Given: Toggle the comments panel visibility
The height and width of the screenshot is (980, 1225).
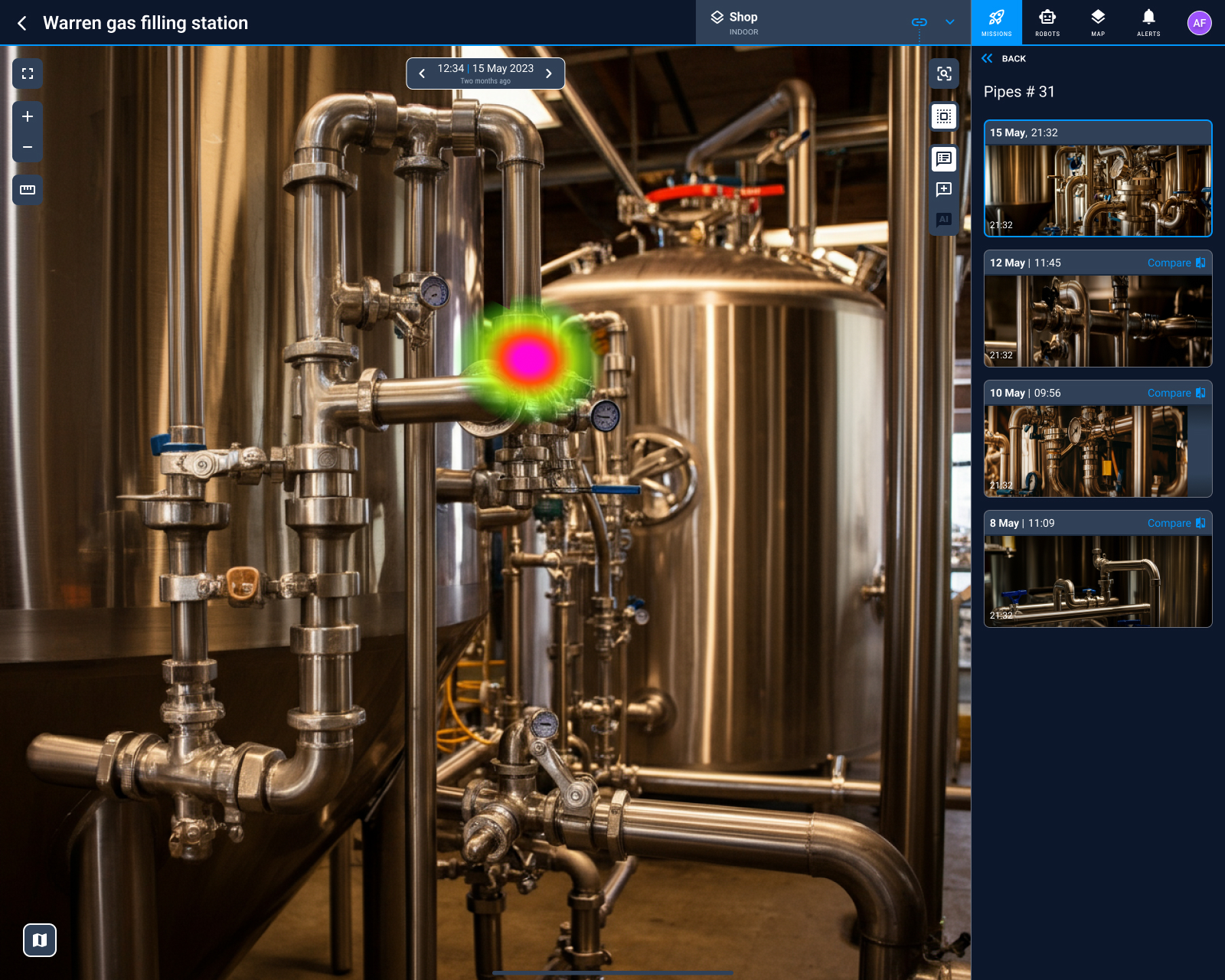Looking at the screenshot, I should click(x=944, y=158).
